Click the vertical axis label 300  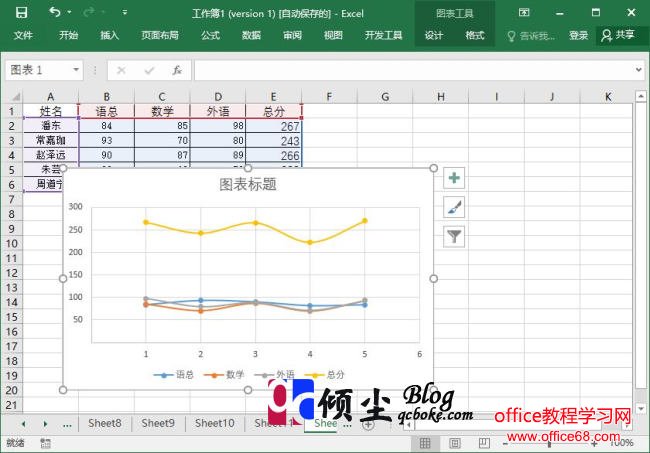75,206
